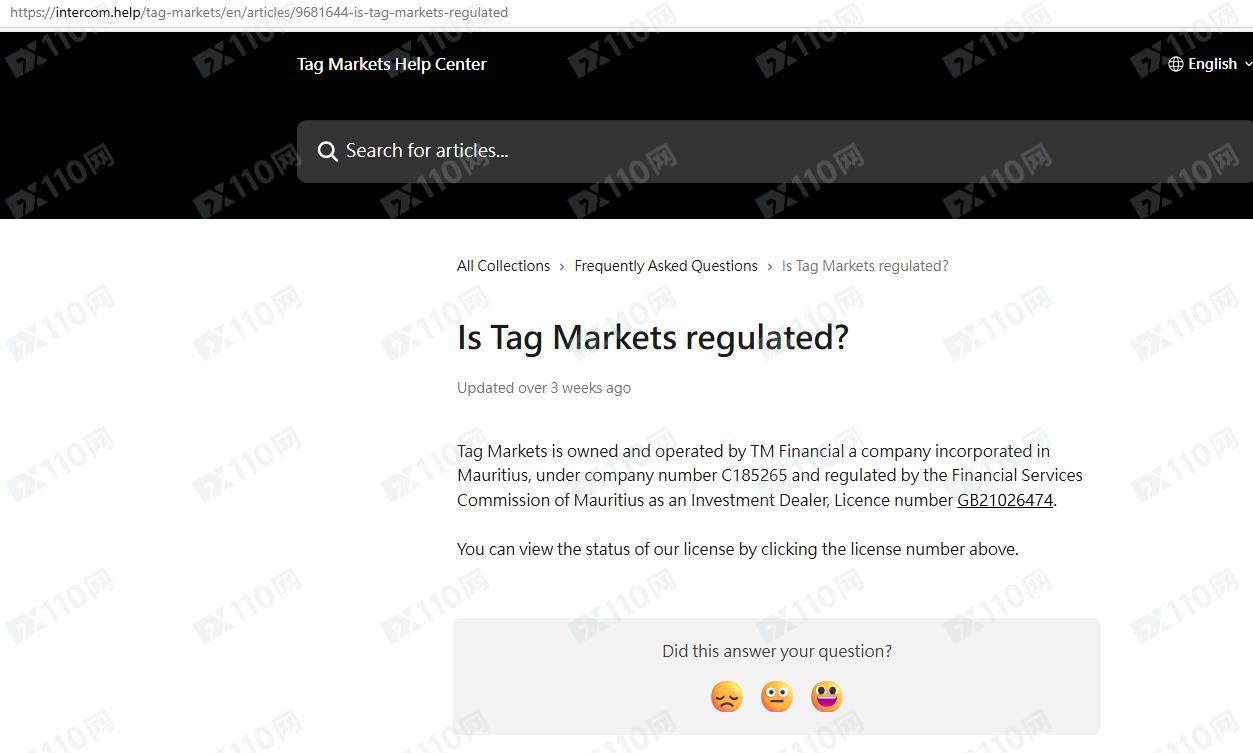Click the chevron after Frequently Asked Questions

click(770, 266)
